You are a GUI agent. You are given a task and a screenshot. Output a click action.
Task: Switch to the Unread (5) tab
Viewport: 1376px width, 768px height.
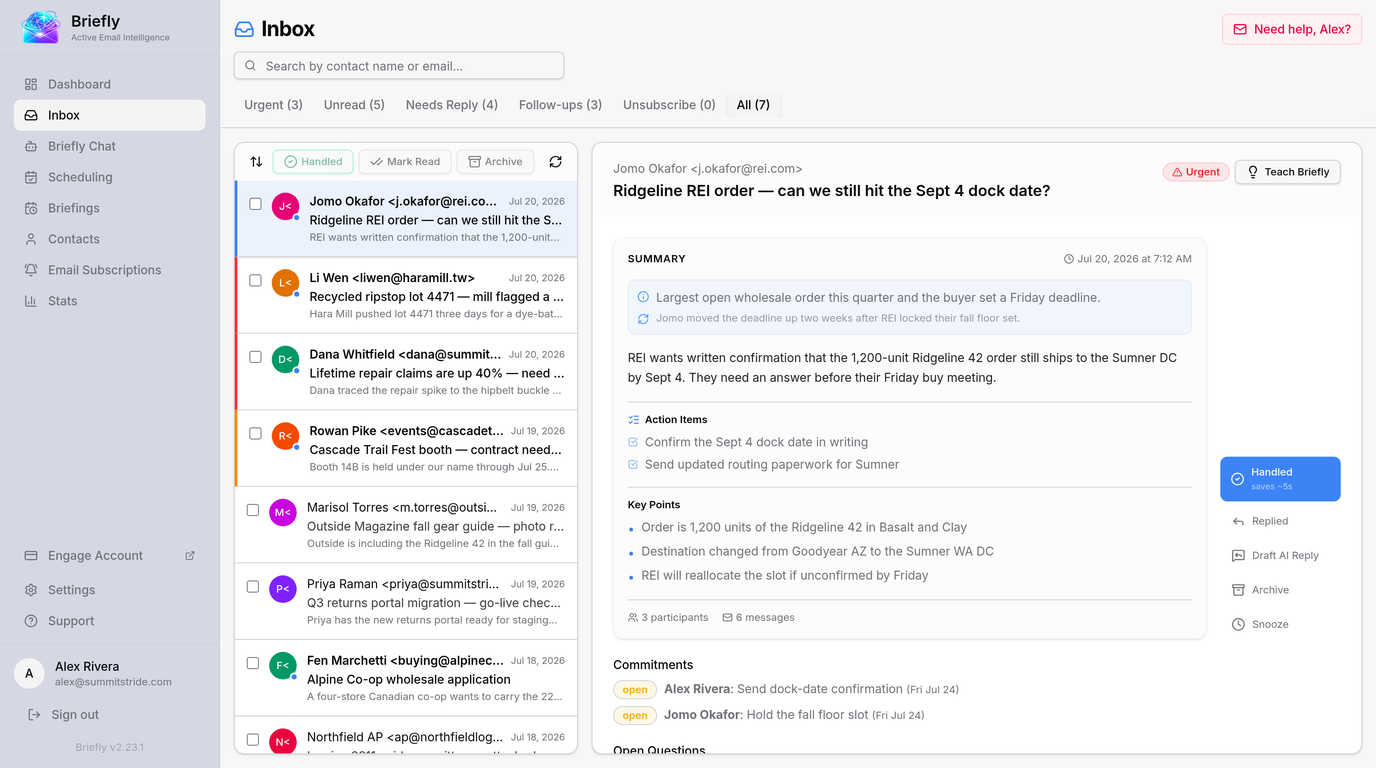[354, 105]
